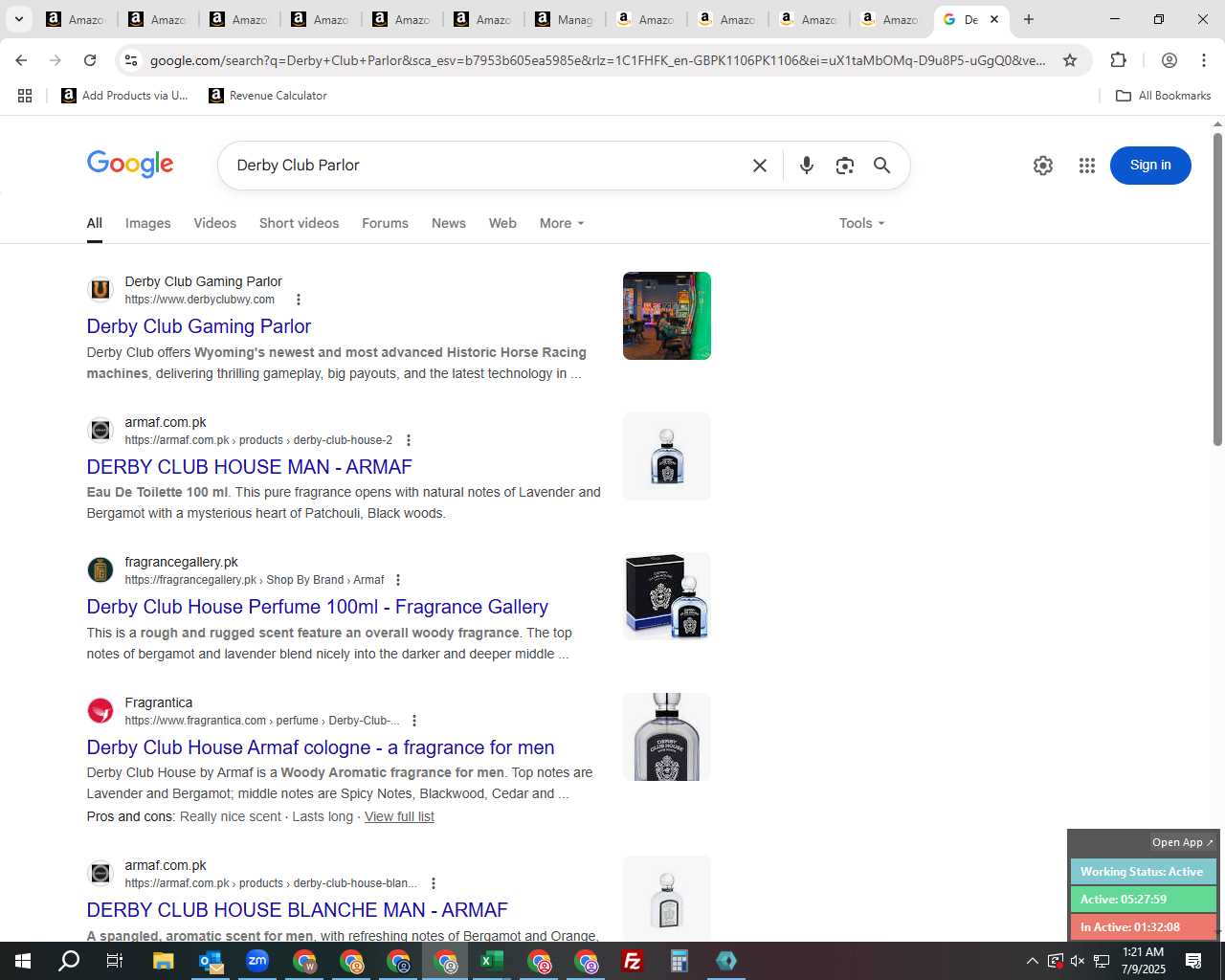The height and width of the screenshot is (980, 1225).
Task: Click the Sign in button
Action: tap(1150, 166)
